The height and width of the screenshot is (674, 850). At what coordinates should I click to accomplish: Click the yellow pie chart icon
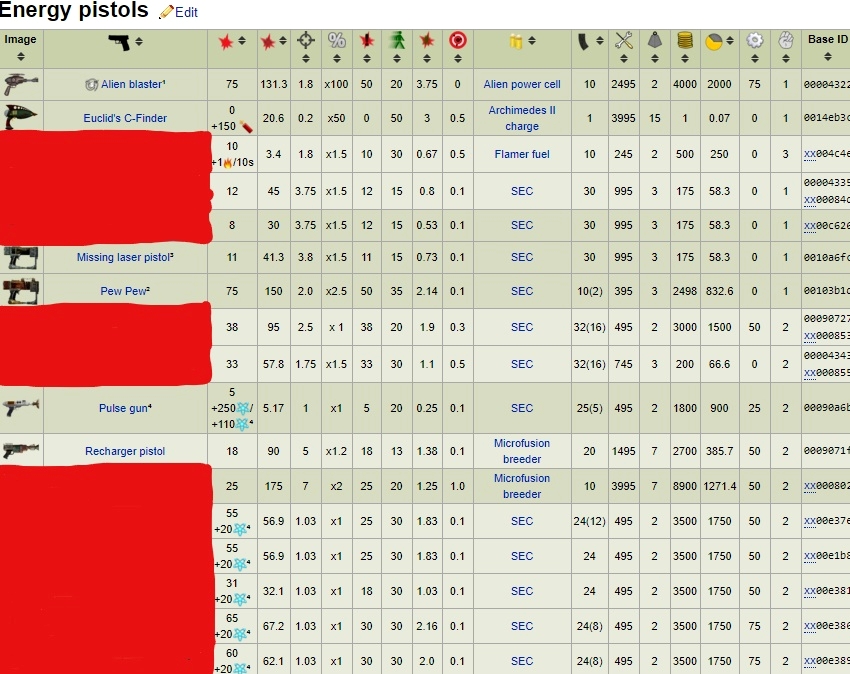pos(714,41)
